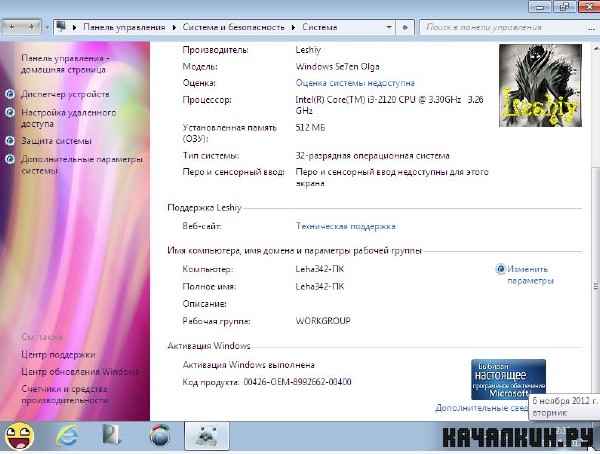Click the shield icon next to Изменить параметры
Image resolution: width=600 pixels, height=454 pixels.
[x=501, y=269]
